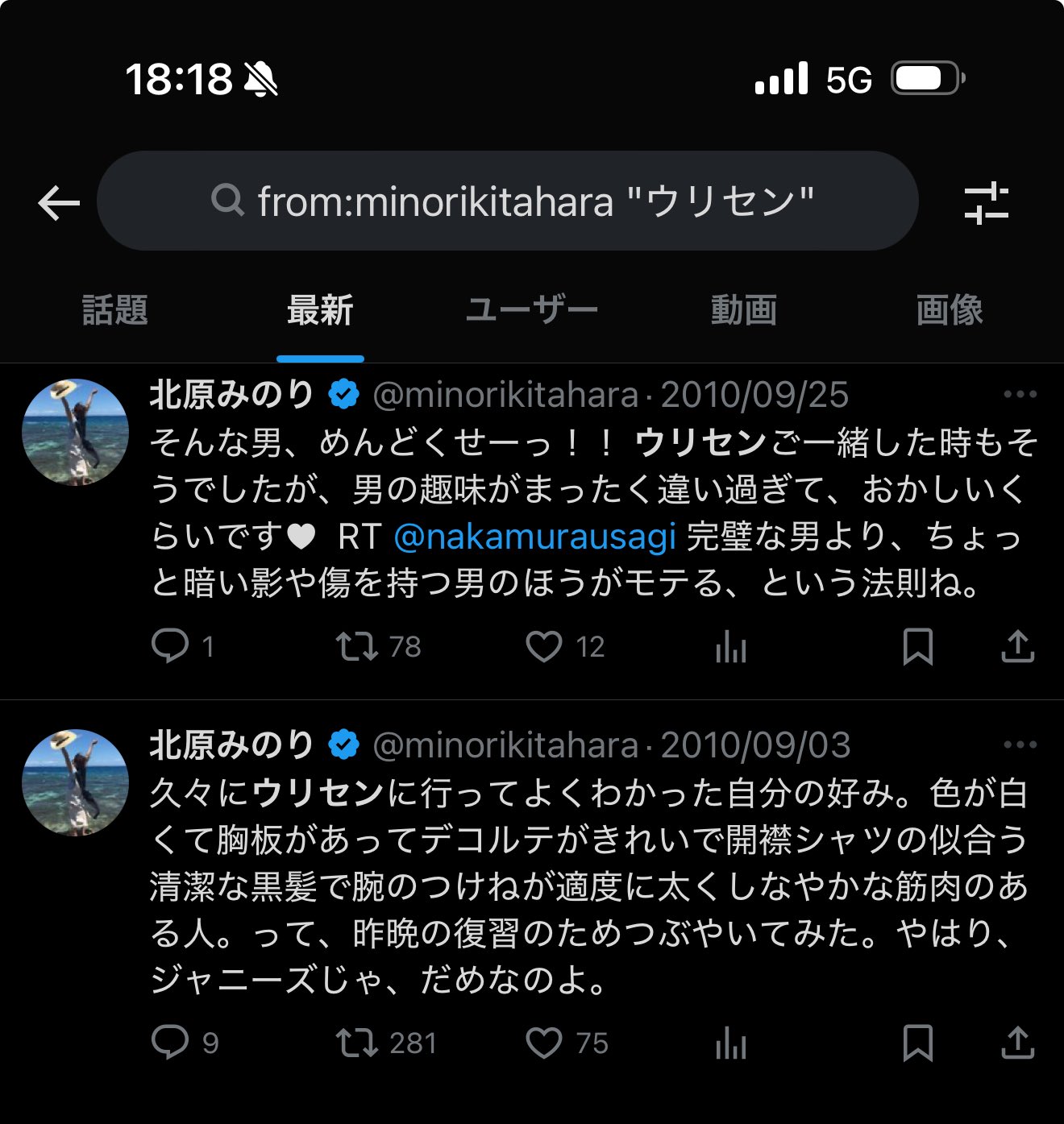This screenshot has height=1124, width=1064.
Task: Repost the 2010/09/25 post with 78 reposts
Action: pos(356,646)
